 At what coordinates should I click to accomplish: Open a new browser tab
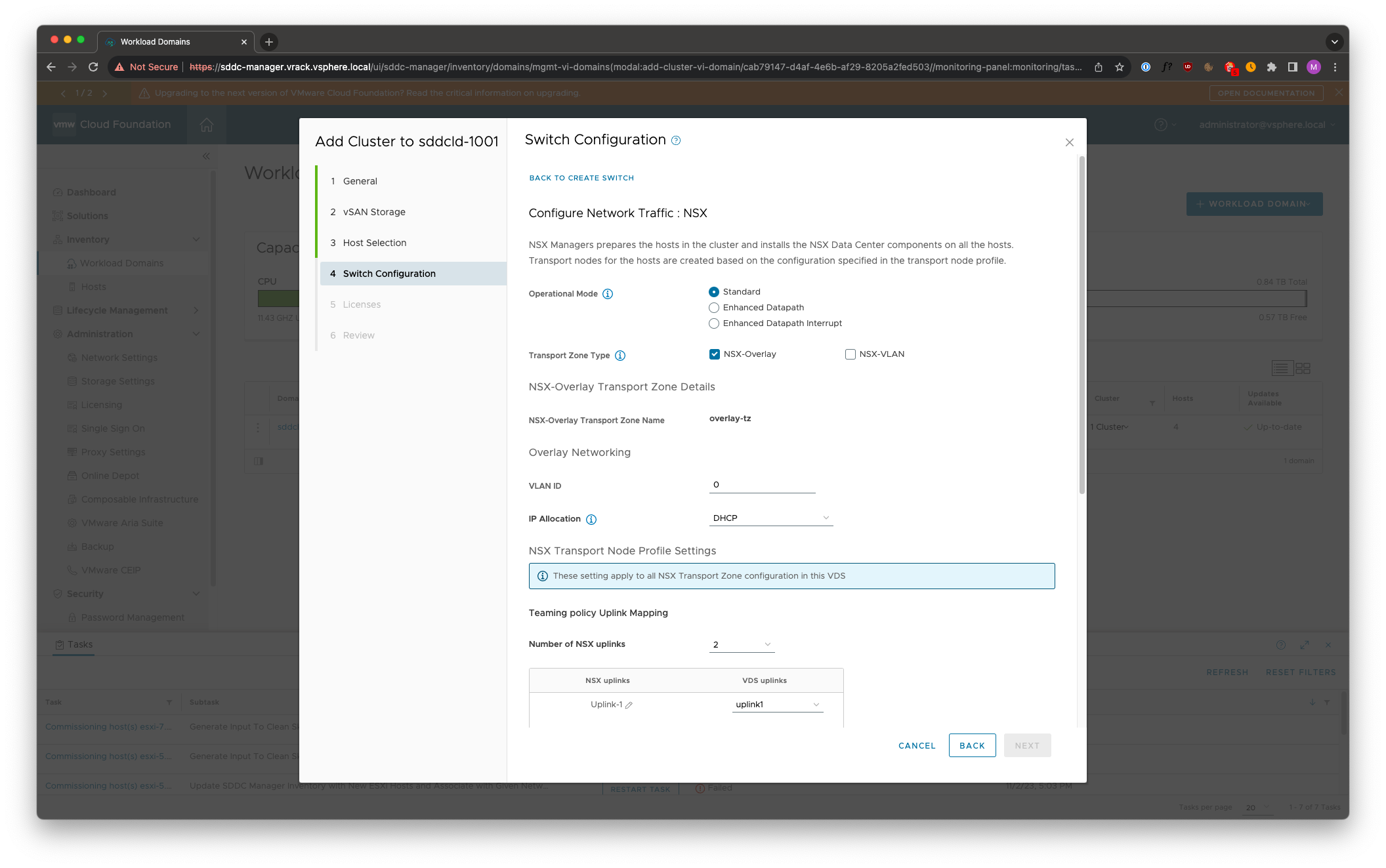coord(269,42)
